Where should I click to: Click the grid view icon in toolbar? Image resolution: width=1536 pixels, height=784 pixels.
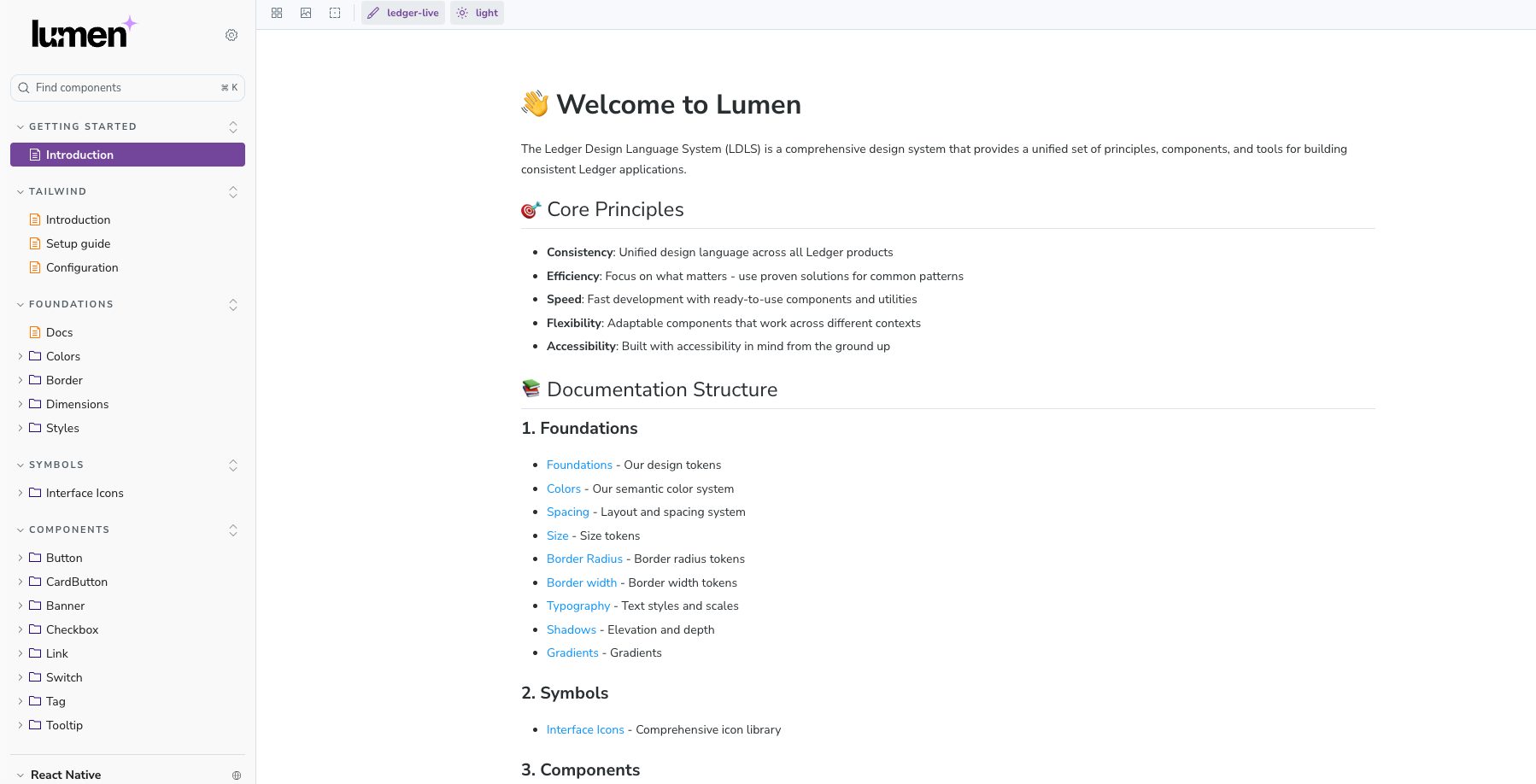click(277, 13)
